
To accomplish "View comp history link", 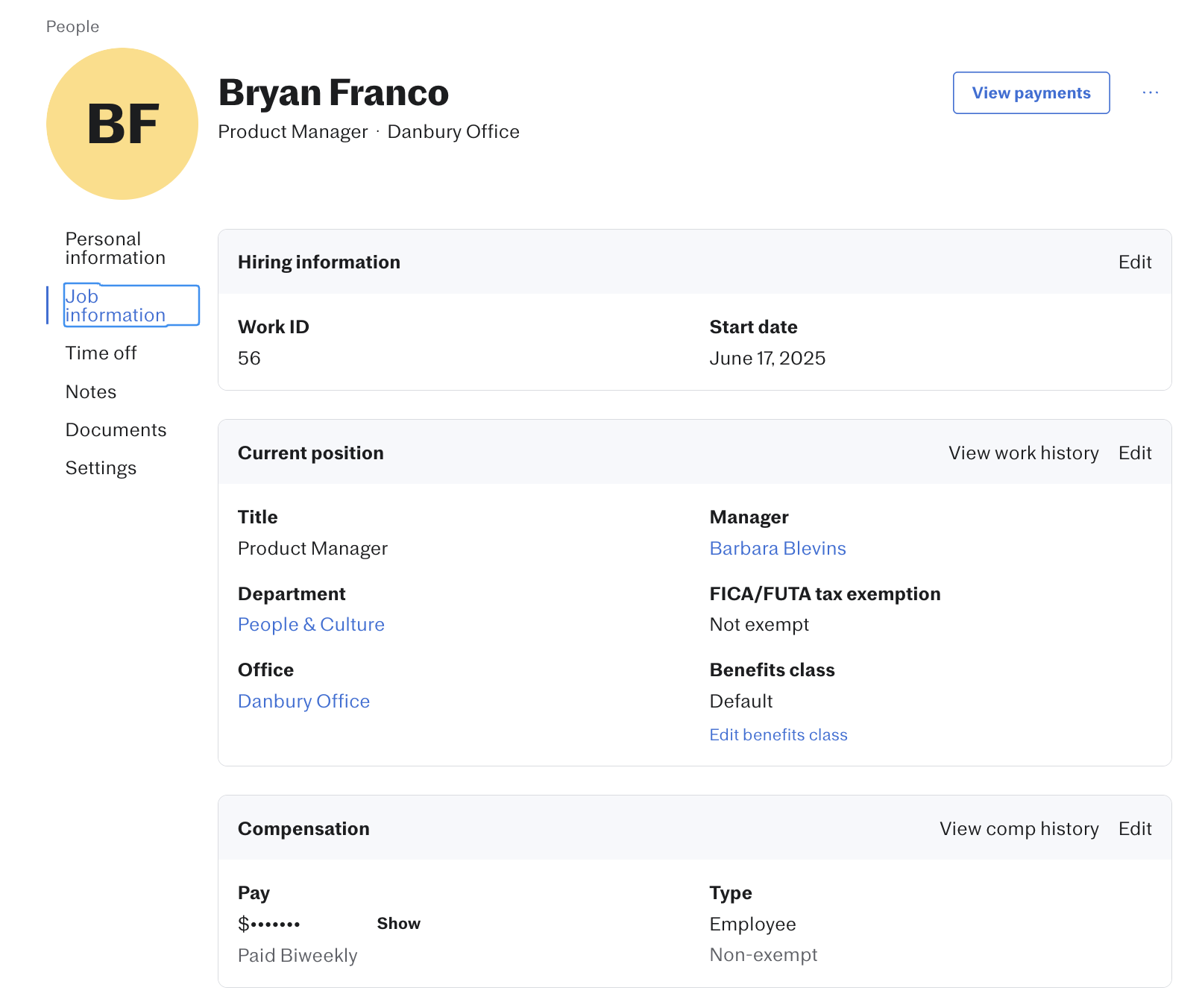I will coord(1019,828).
